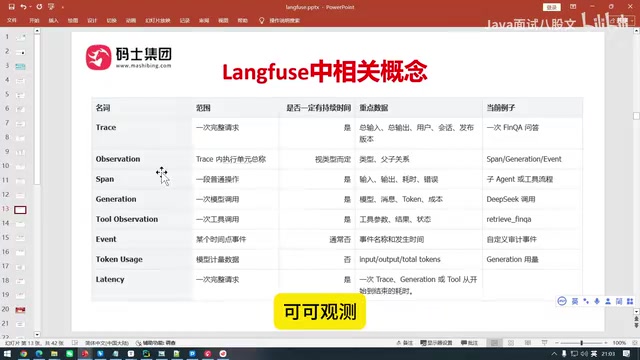The height and width of the screenshot is (360, 640).
Task: Toggle the 批注 comments pane button
Action: (469, 343)
